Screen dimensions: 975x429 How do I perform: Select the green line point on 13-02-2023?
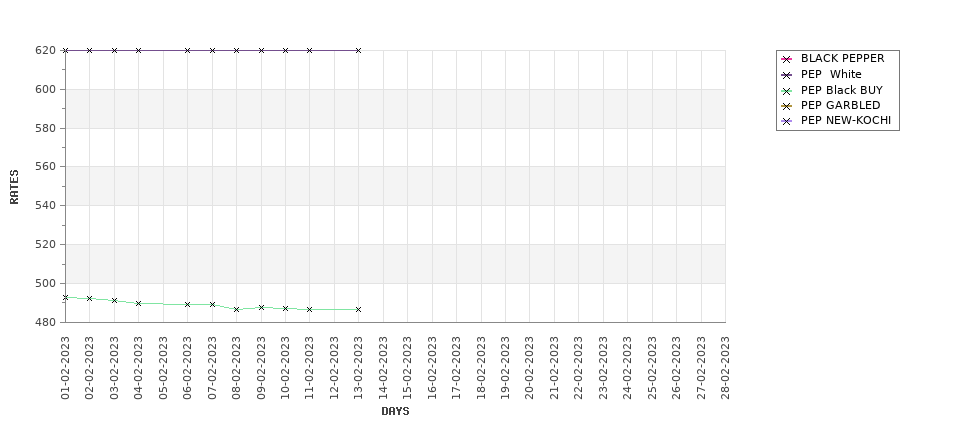[x=358, y=309]
